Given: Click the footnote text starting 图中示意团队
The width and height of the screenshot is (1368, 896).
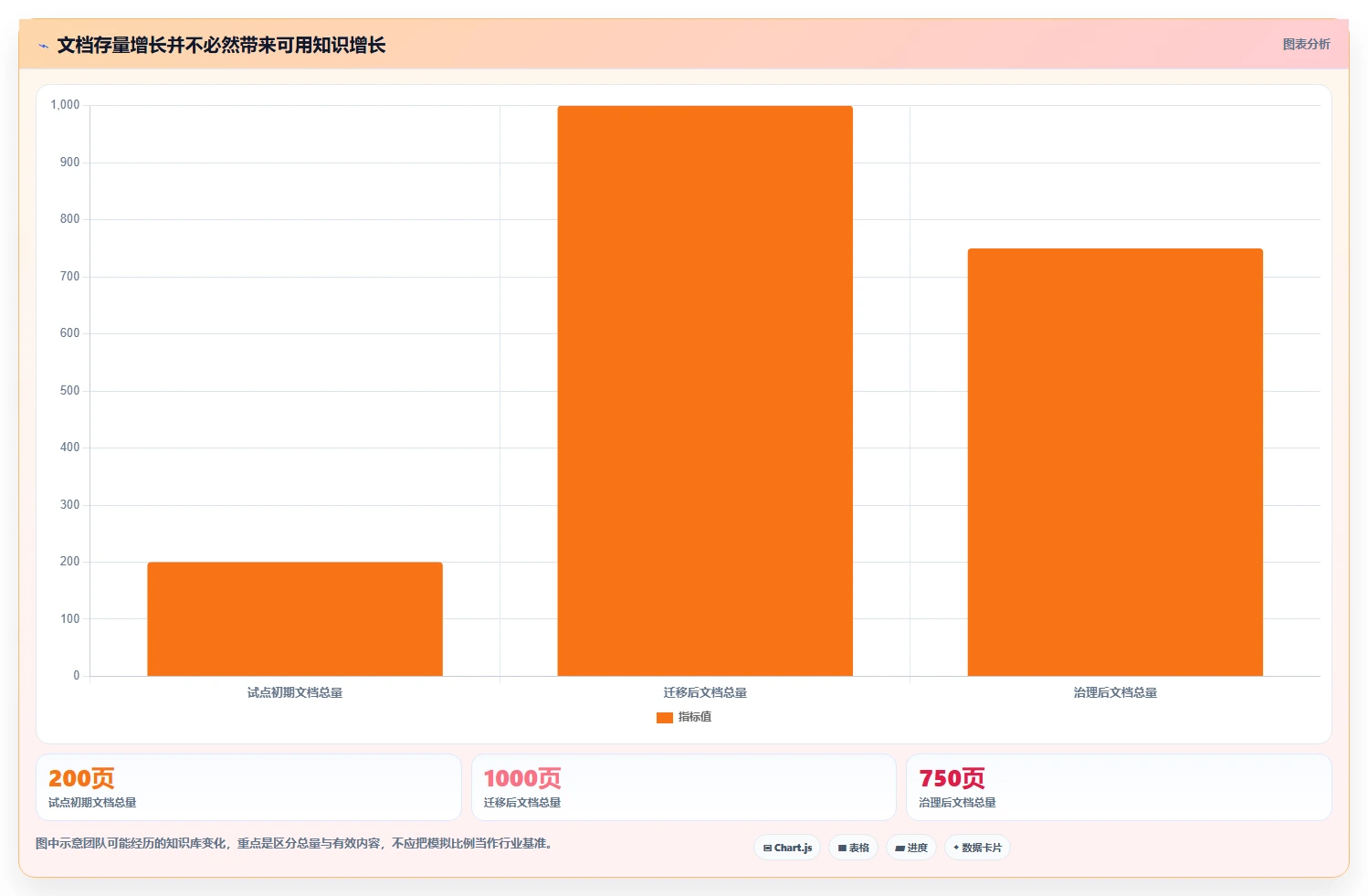Looking at the screenshot, I should tap(294, 843).
